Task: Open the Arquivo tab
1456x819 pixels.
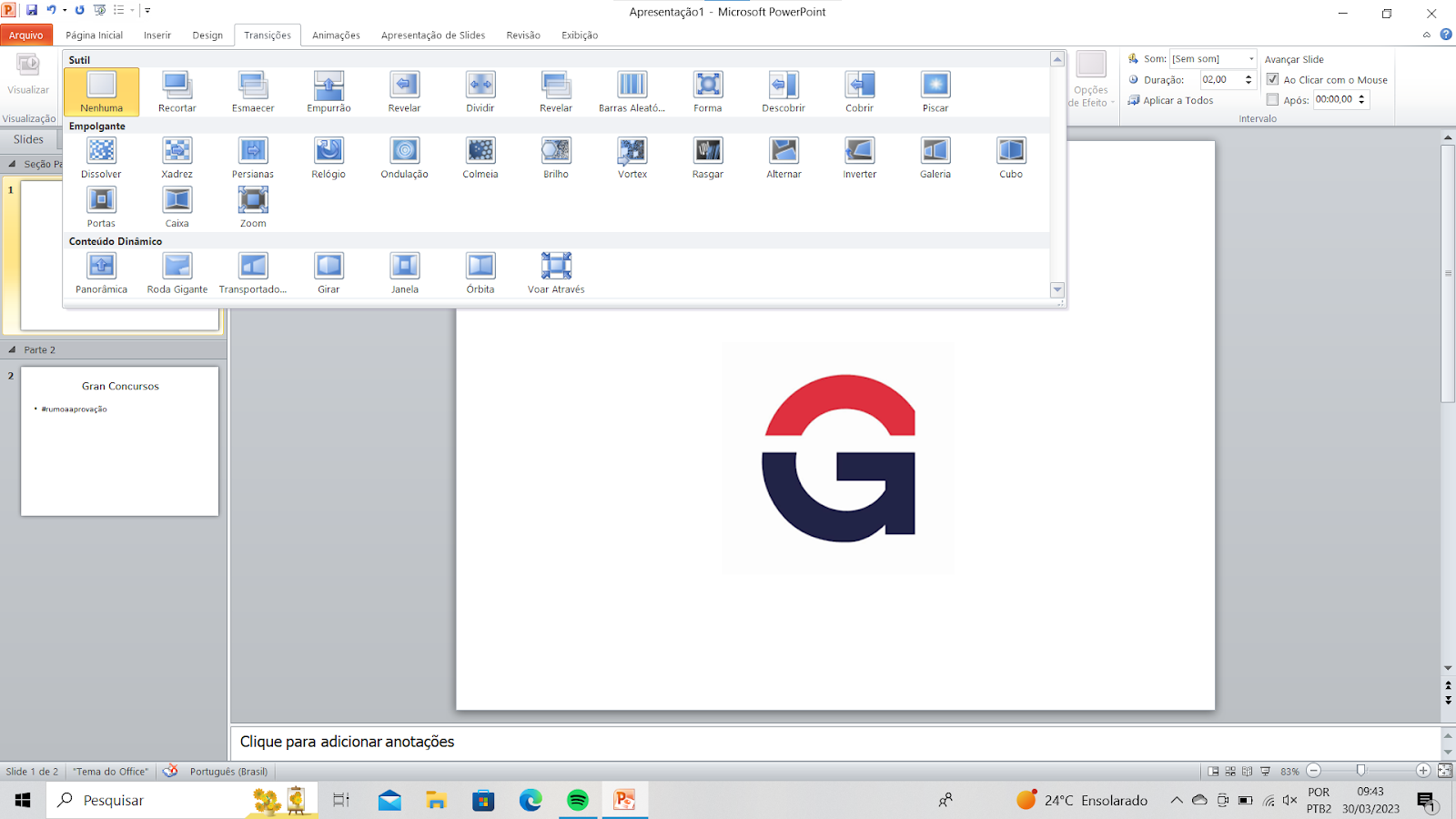Action: (x=26, y=35)
